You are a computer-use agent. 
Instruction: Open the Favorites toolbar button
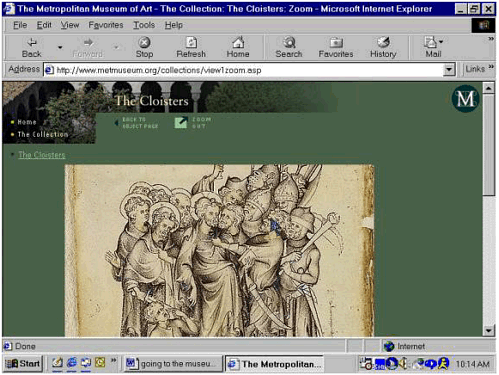336,47
